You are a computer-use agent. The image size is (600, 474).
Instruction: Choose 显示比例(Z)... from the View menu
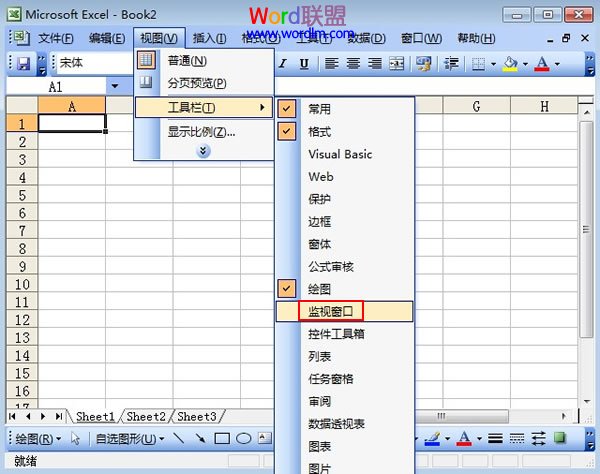204,132
